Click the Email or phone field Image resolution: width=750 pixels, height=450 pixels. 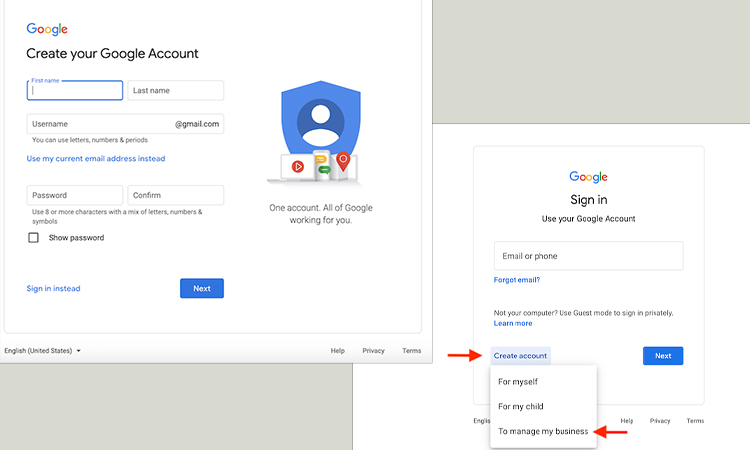point(589,256)
